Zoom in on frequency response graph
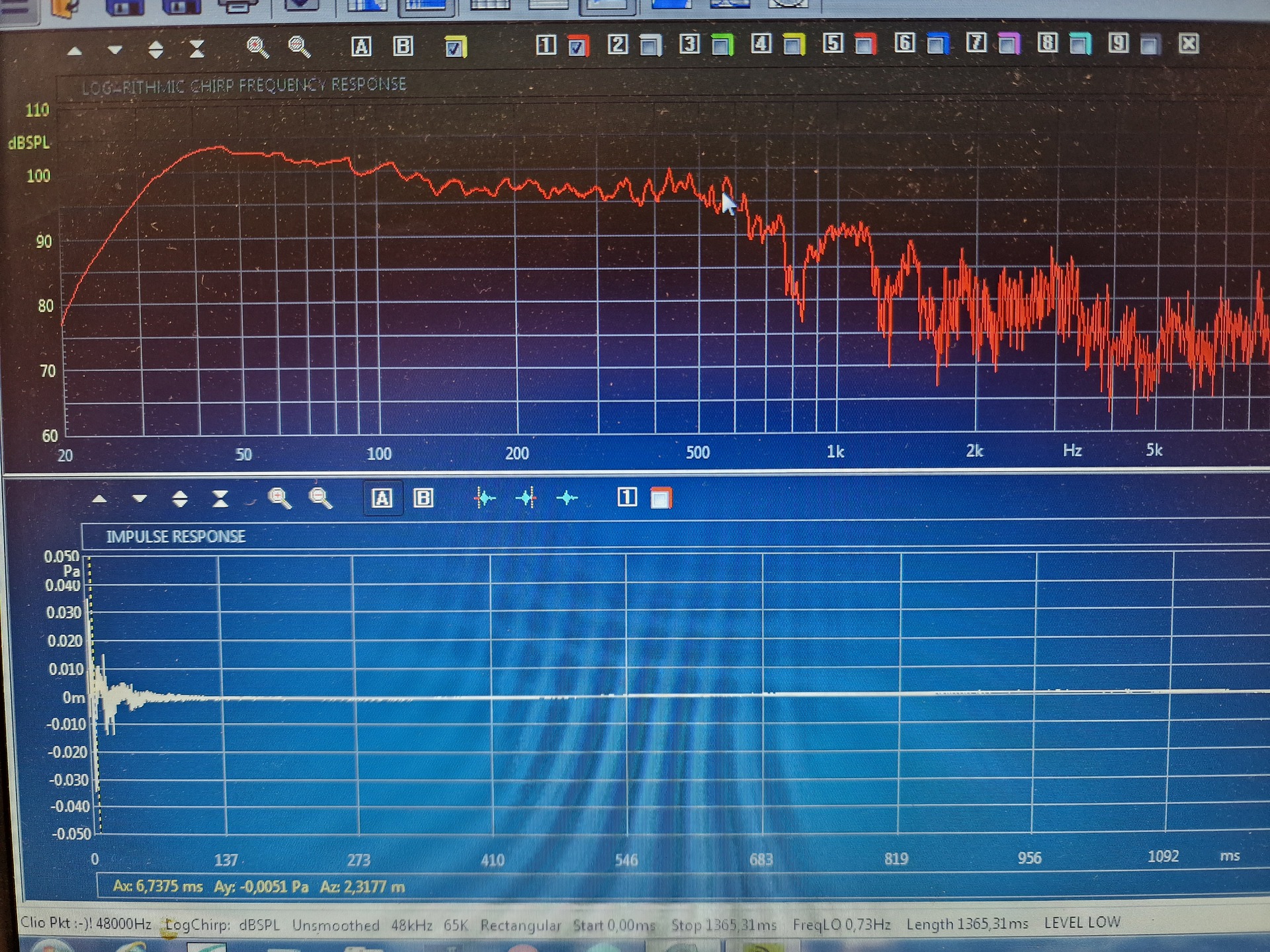 click(257, 48)
